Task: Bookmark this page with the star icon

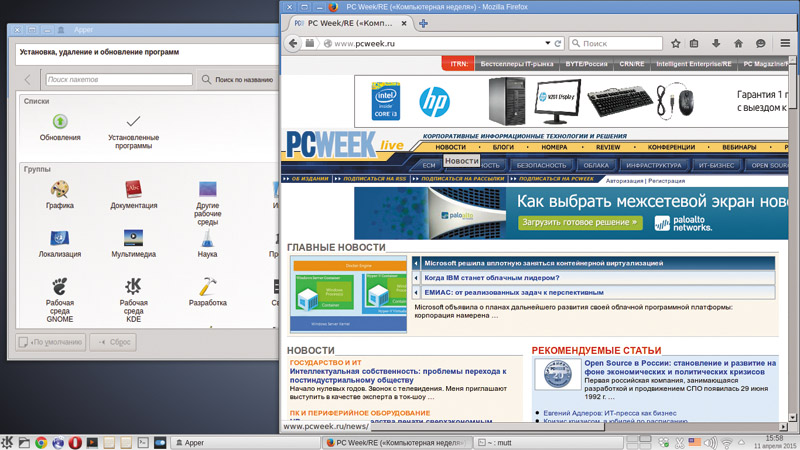Action: [x=676, y=43]
